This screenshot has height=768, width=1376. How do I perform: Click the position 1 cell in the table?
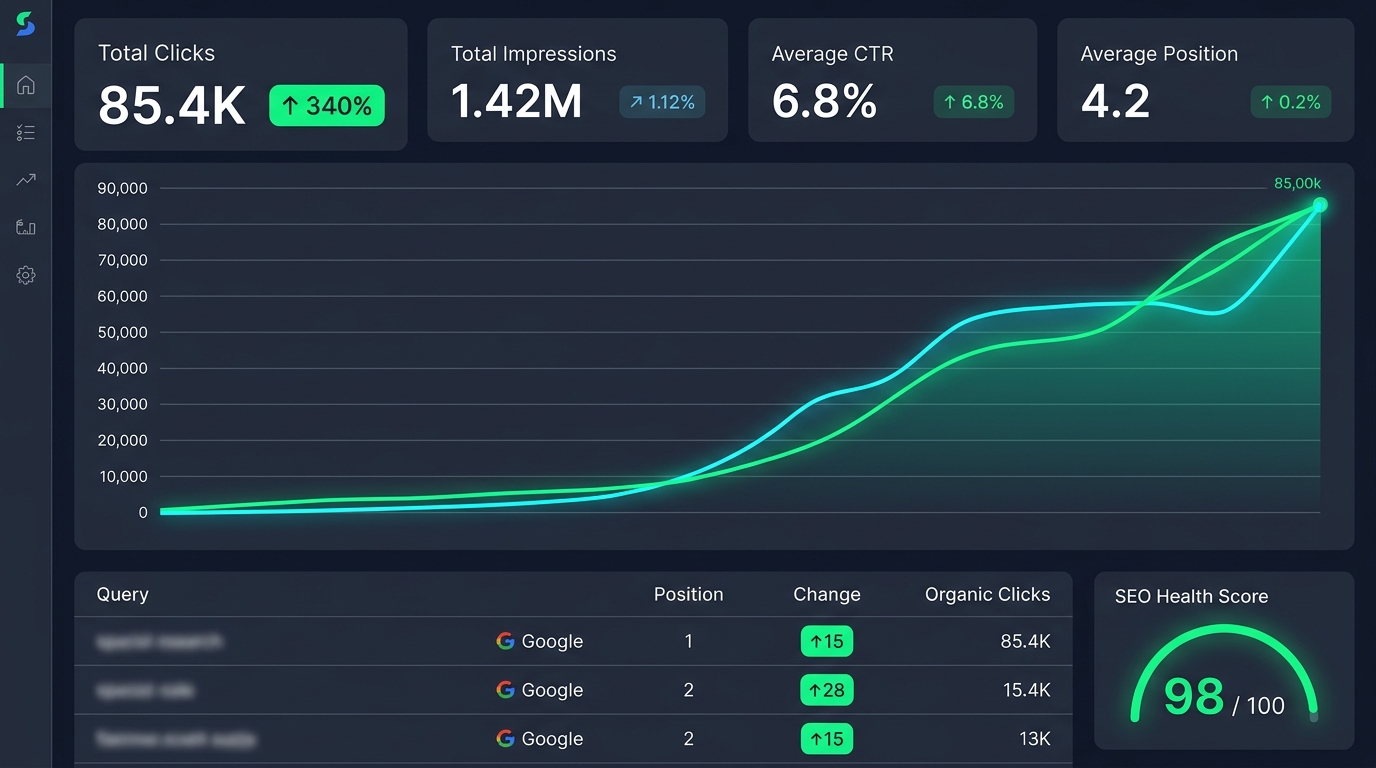tap(688, 641)
